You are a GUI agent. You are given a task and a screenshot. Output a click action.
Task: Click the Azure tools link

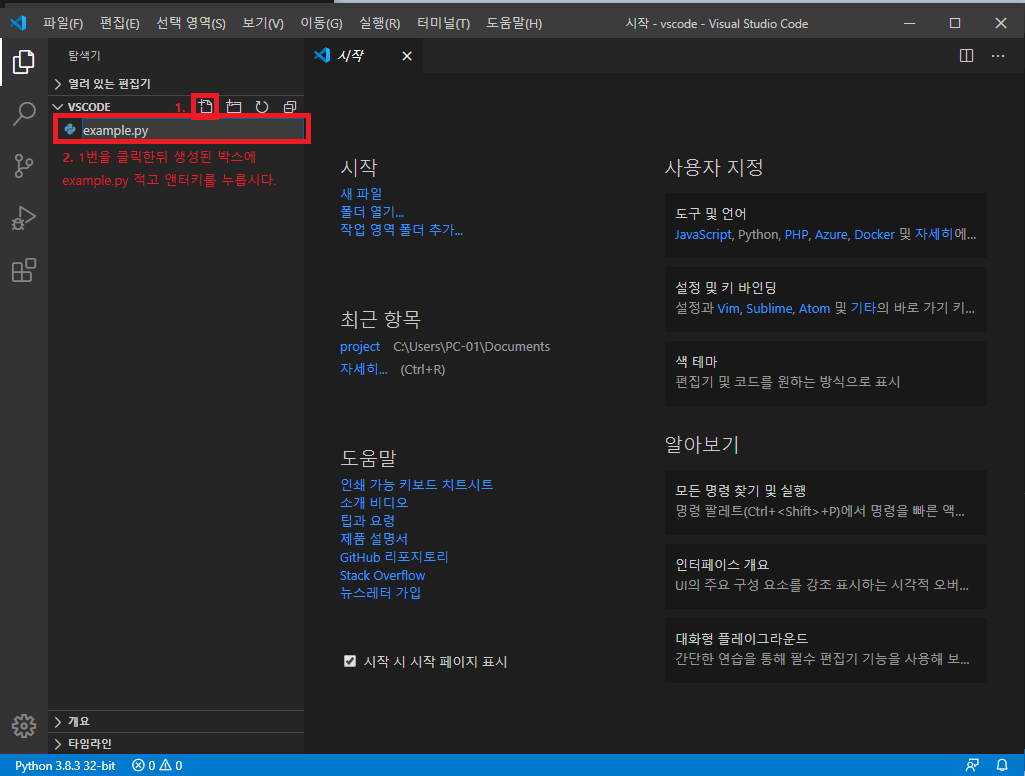coord(831,235)
